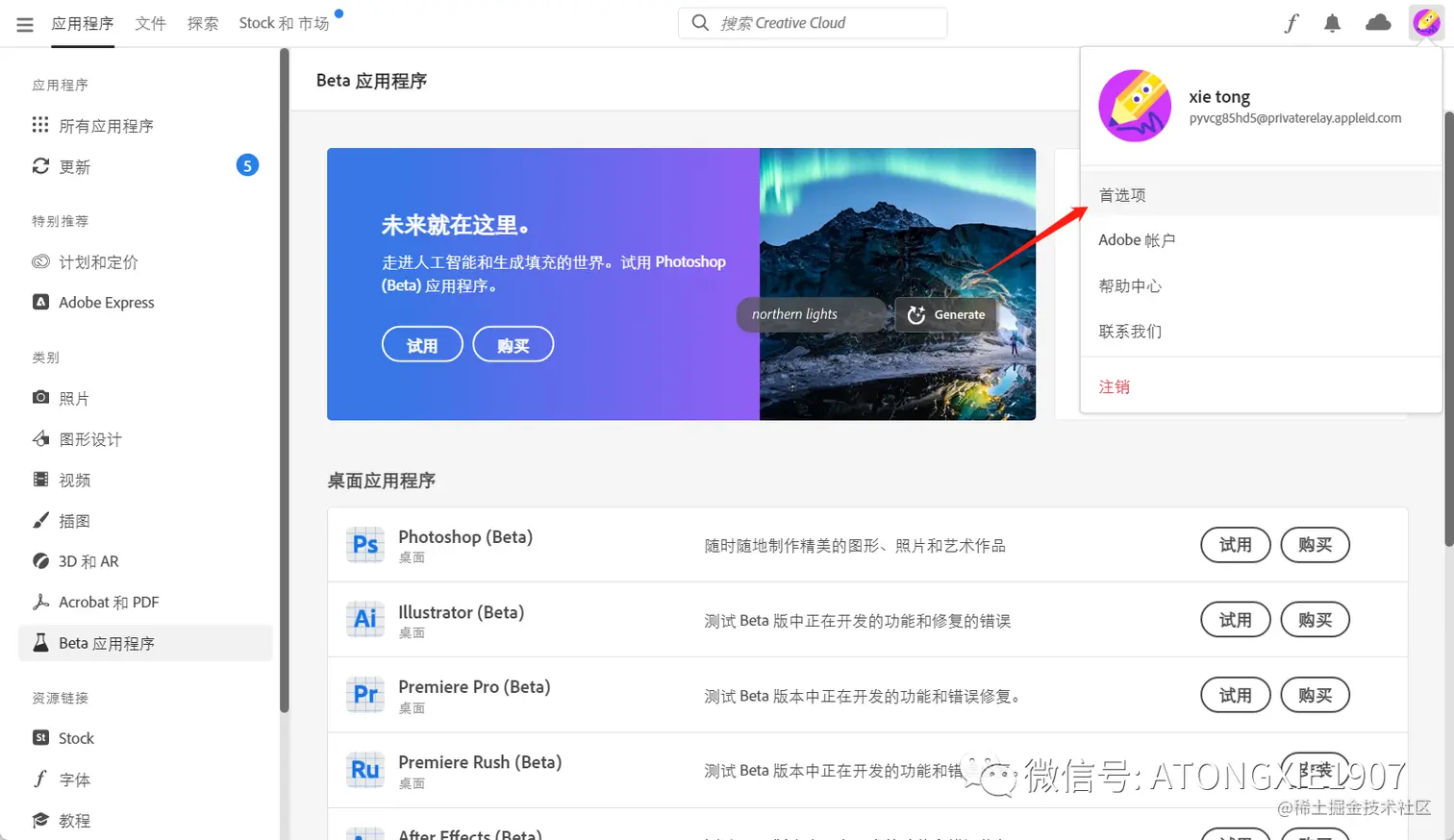Image resolution: width=1454 pixels, height=840 pixels.
Task: Click the Generate button on banner image
Action: (x=946, y=314)
